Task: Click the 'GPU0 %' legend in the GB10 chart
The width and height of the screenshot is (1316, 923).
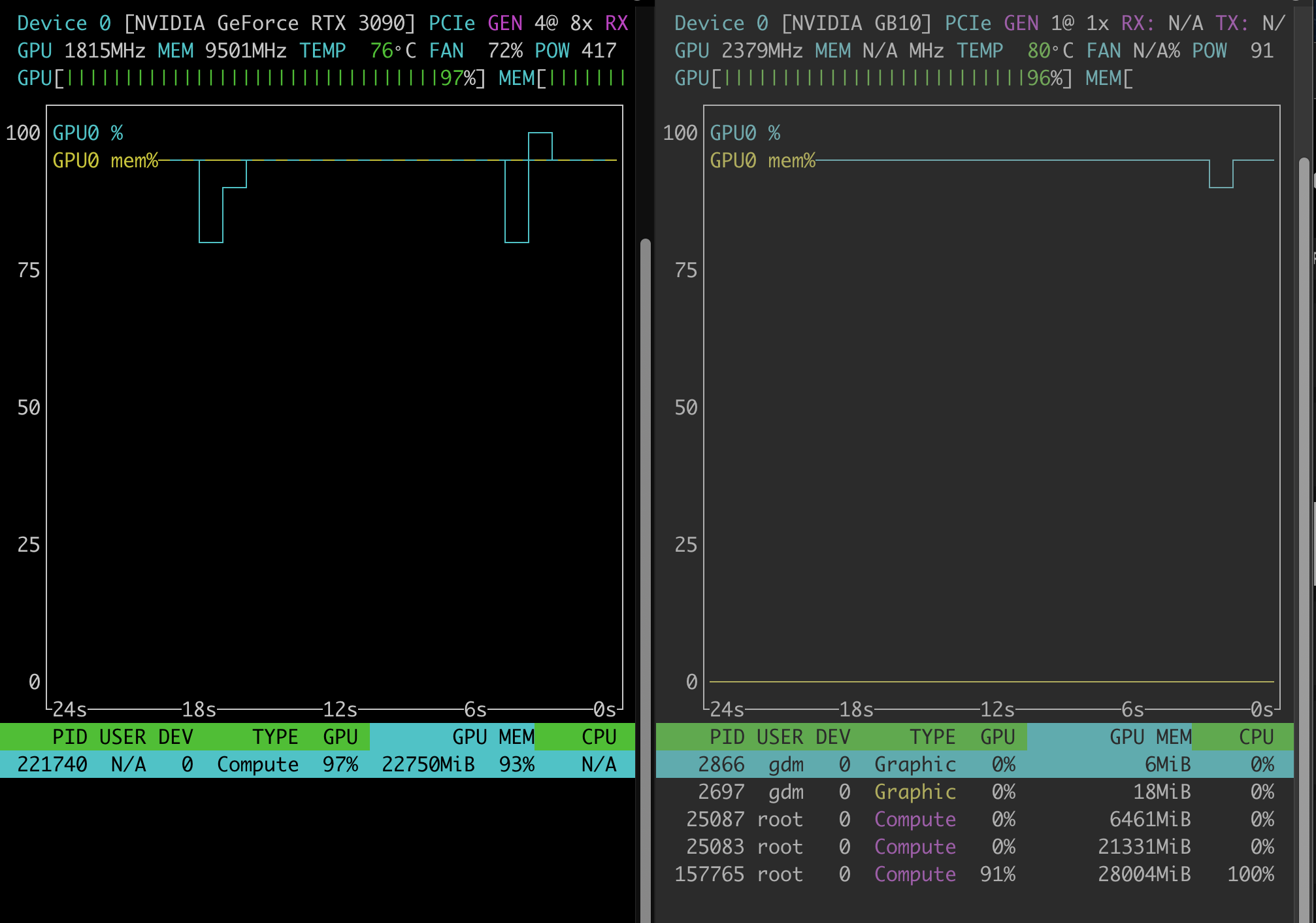Action: coord(745,133)
